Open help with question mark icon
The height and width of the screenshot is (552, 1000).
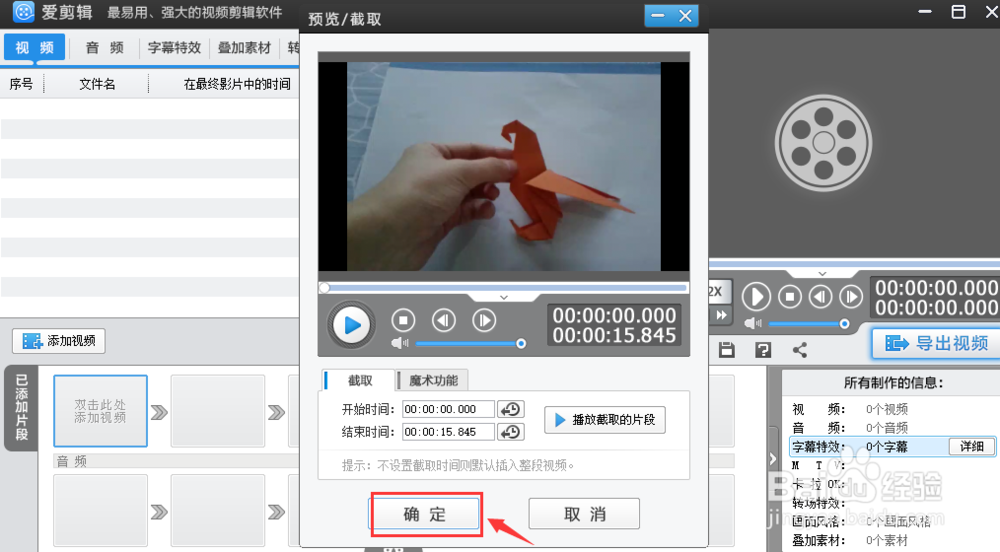pos(763,349)
